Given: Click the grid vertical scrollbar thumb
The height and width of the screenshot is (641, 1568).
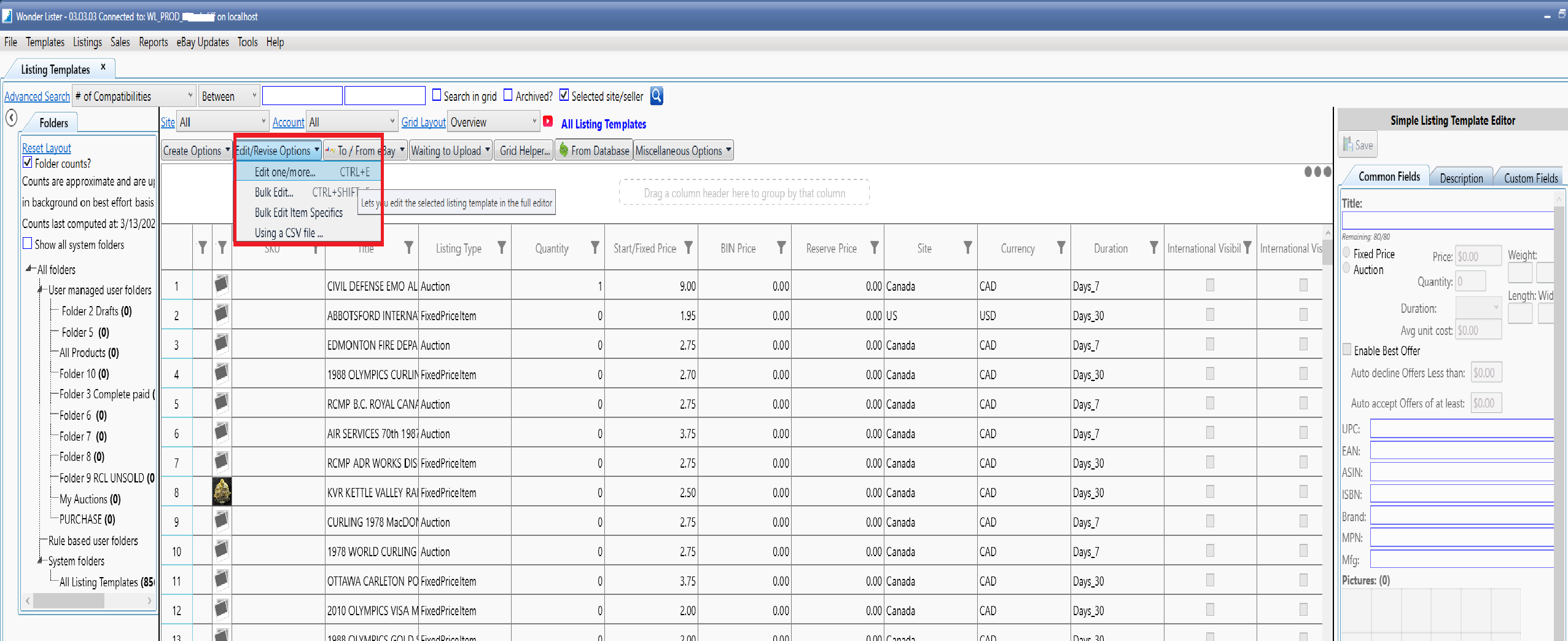Looking at the screenshot, I should (1327, 251).
